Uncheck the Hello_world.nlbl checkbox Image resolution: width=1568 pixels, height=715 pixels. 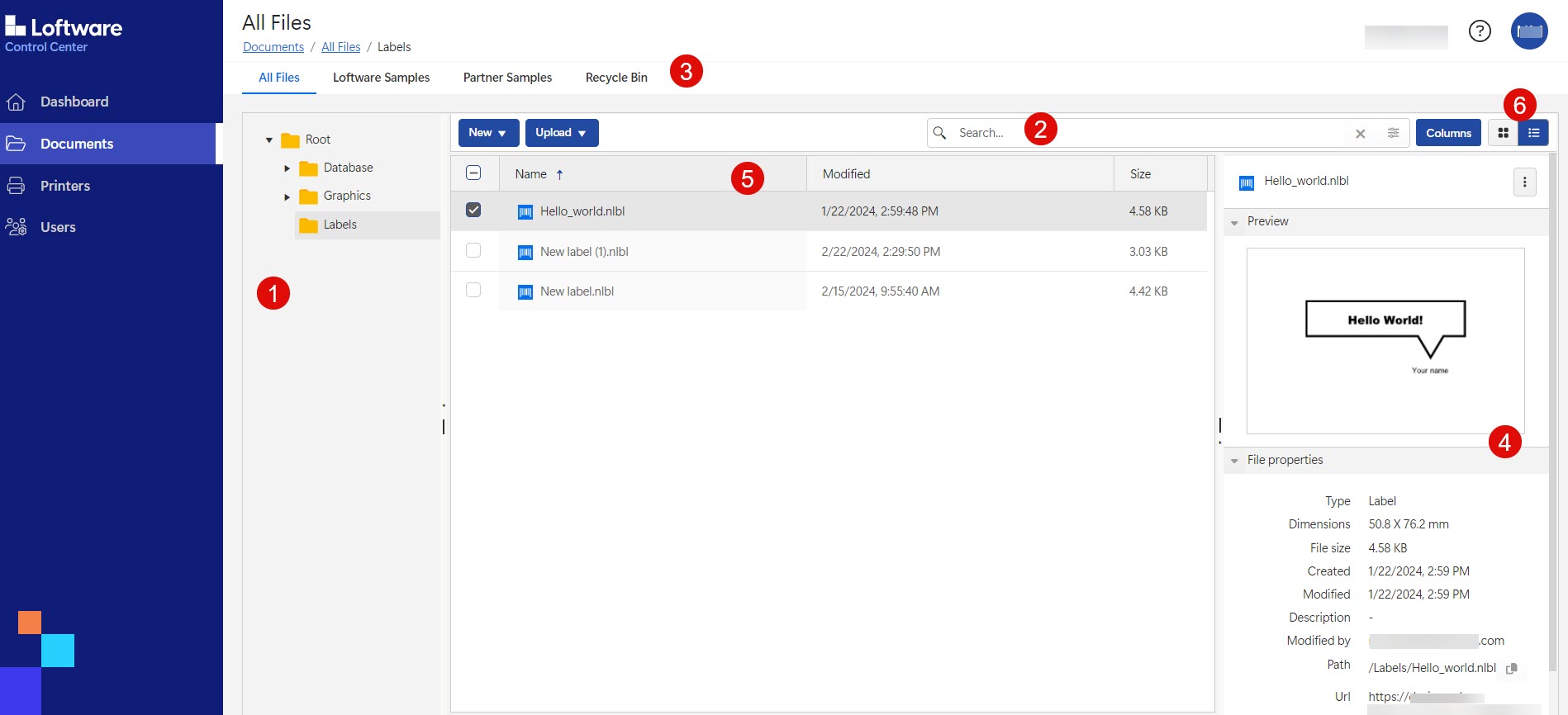473,211
